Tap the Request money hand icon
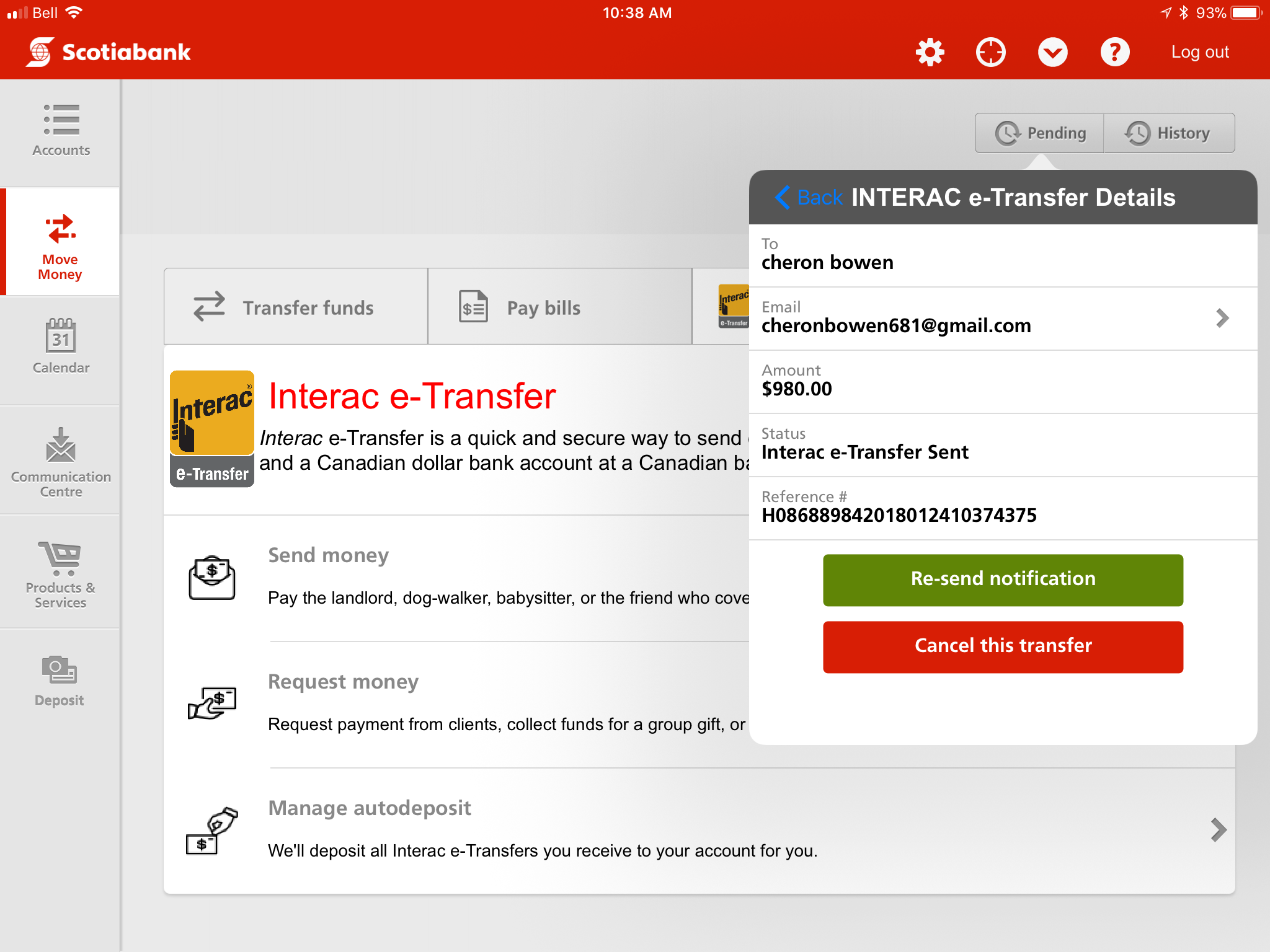Viewport: 1270px width, 952px height. coord(212,703)
